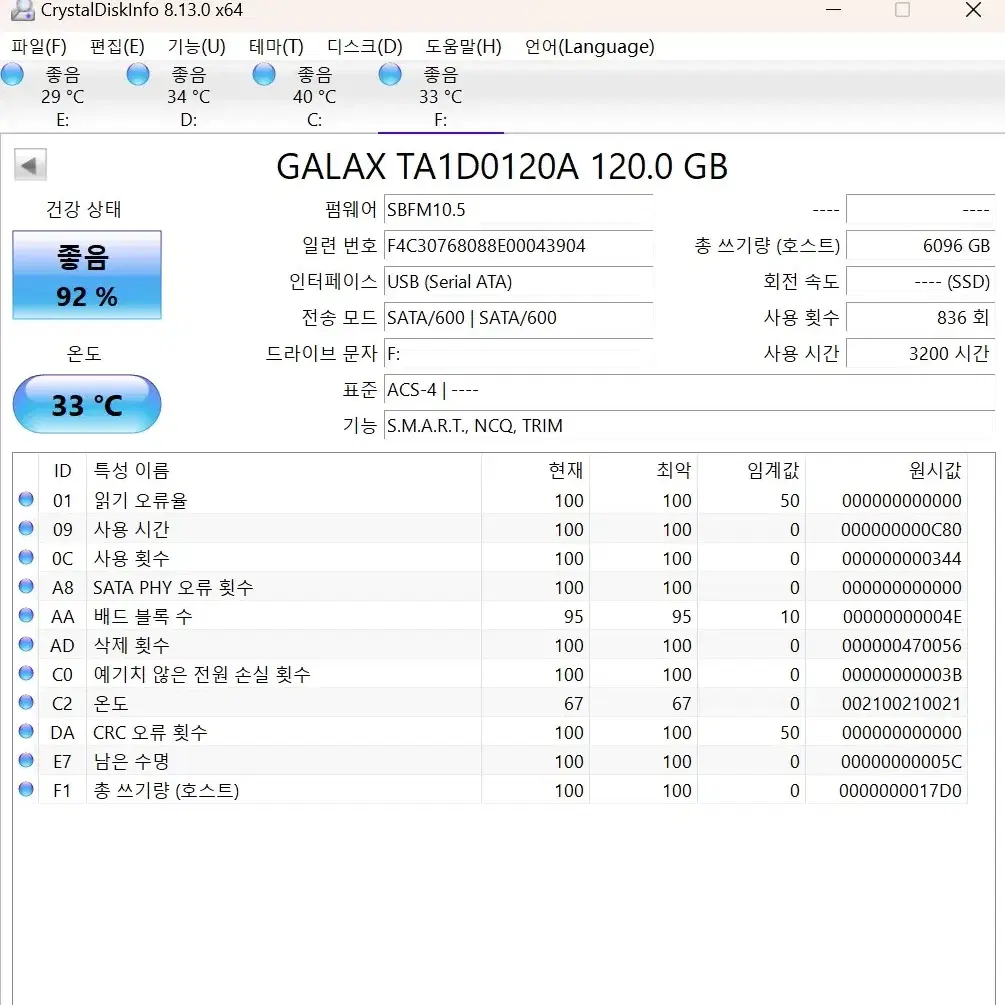Image resolution: width=1005 pixels, height=1005 pixels.
Task: Click raw value 0000000017D0
Action: [x=901, y=790]
